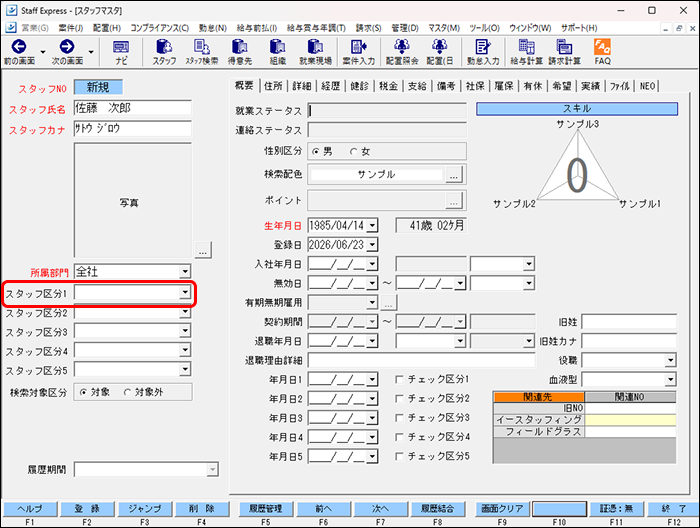Switch to the 住所 tab

(273, 86)
